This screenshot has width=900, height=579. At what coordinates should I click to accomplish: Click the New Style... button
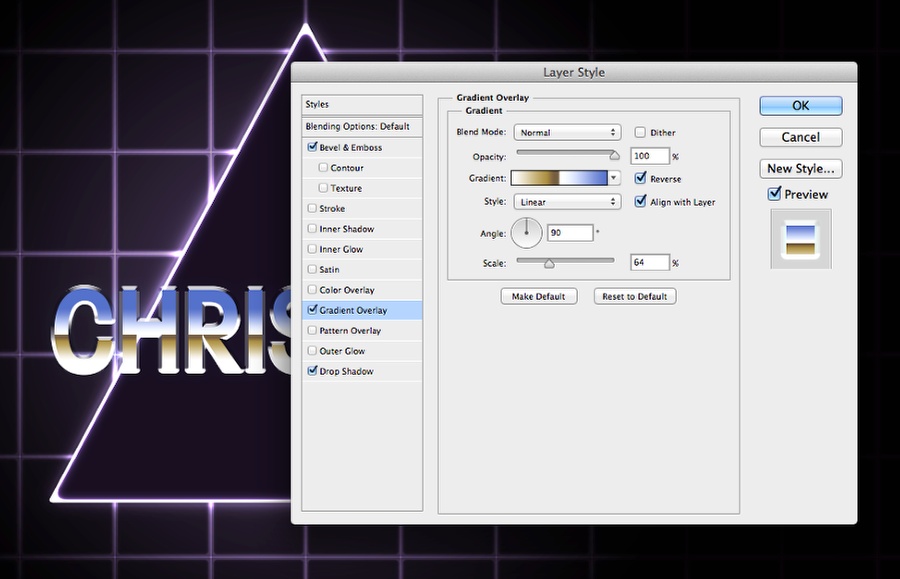tap(801, 169)
